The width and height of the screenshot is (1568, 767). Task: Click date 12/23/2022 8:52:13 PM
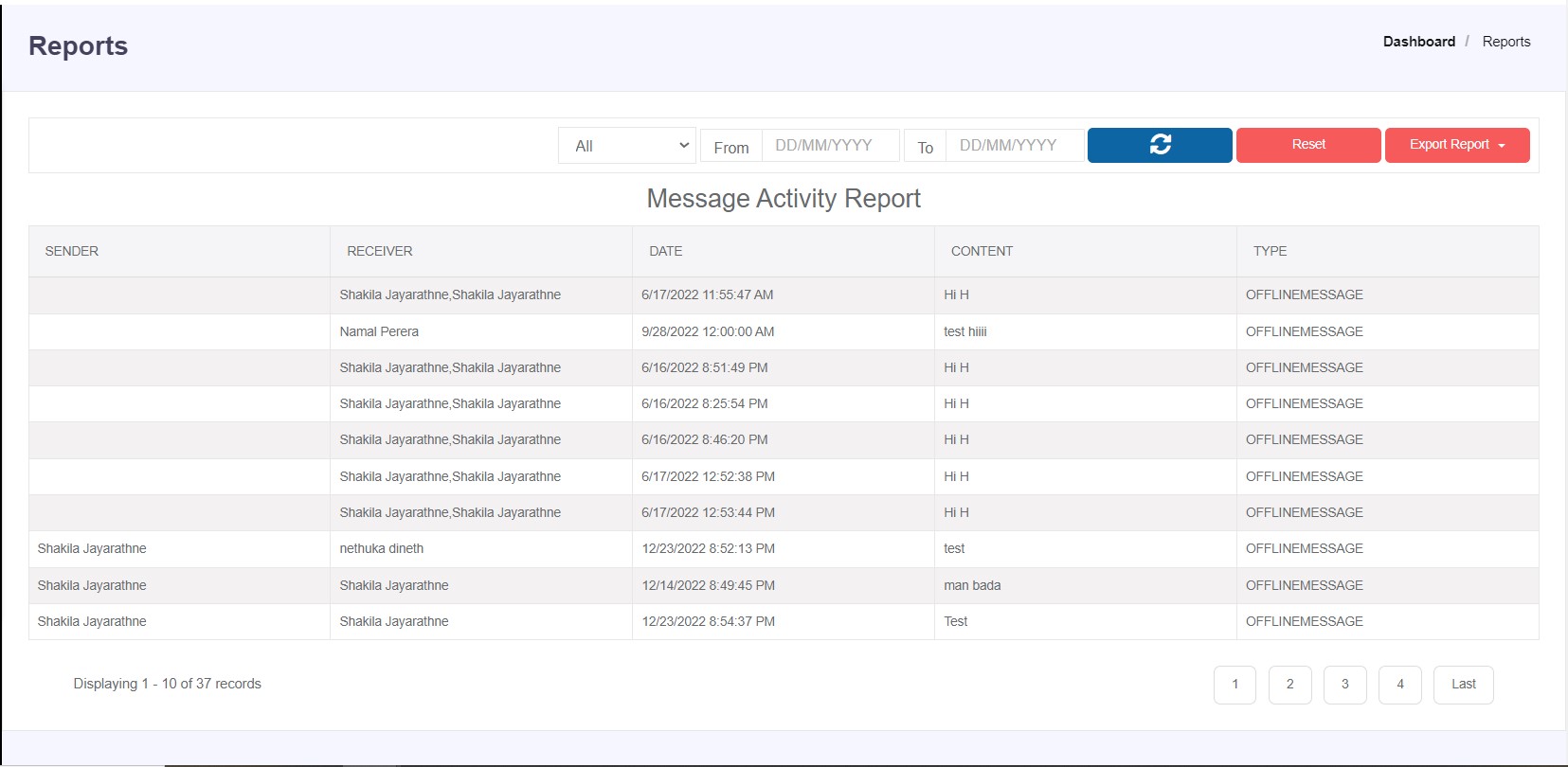(x=709, y=548)
